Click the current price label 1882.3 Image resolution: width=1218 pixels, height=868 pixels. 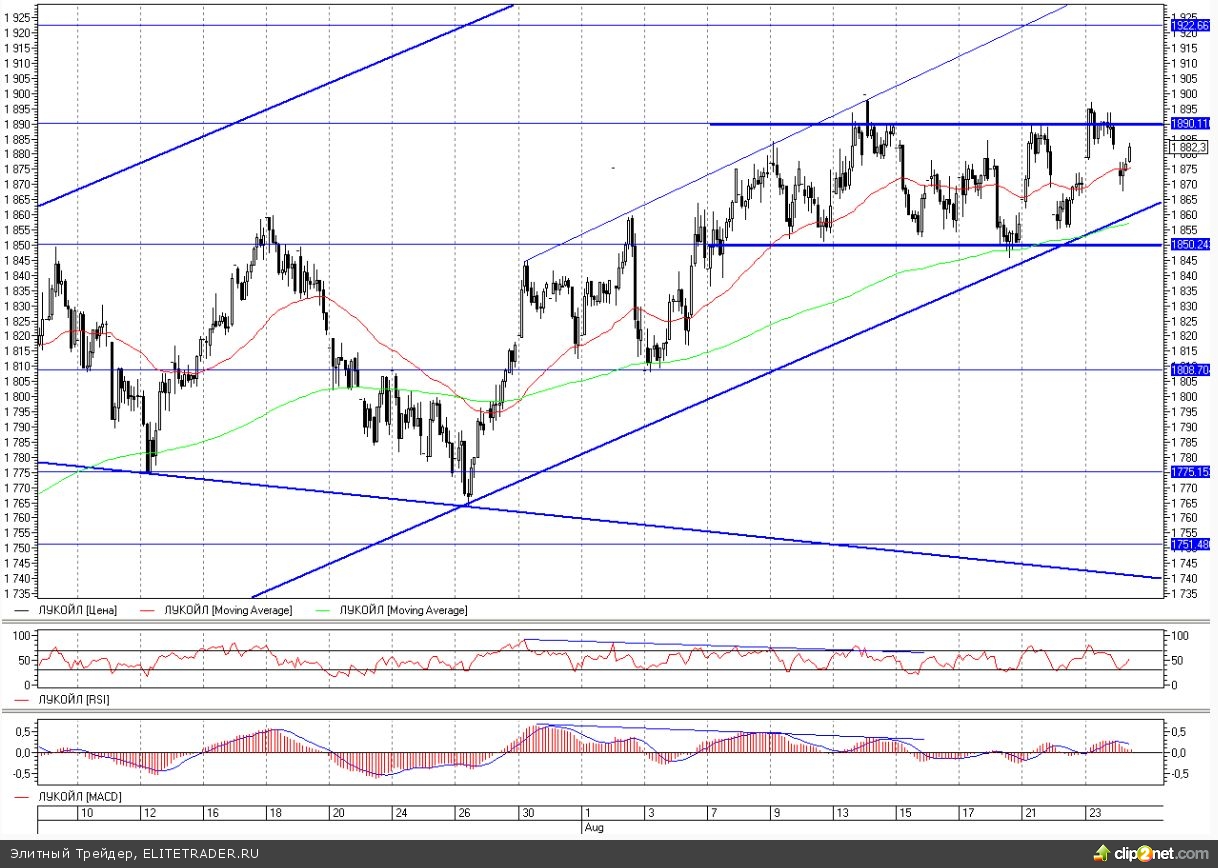pyautogui.click(x=1188, y=147)
